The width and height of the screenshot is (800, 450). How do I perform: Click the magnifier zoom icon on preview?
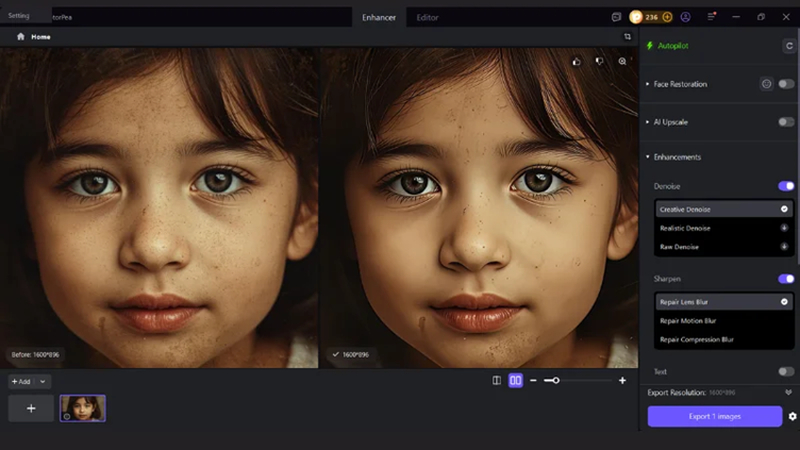coord(622,62)
